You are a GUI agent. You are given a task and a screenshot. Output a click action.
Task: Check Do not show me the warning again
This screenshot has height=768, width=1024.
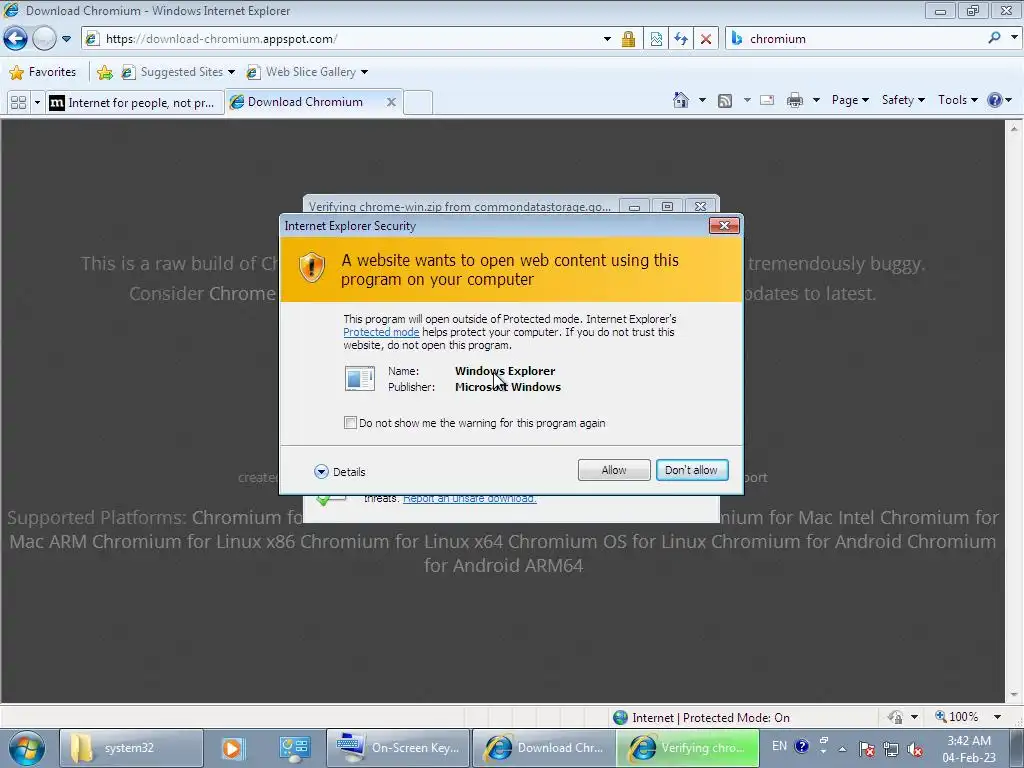coord(350,423)
